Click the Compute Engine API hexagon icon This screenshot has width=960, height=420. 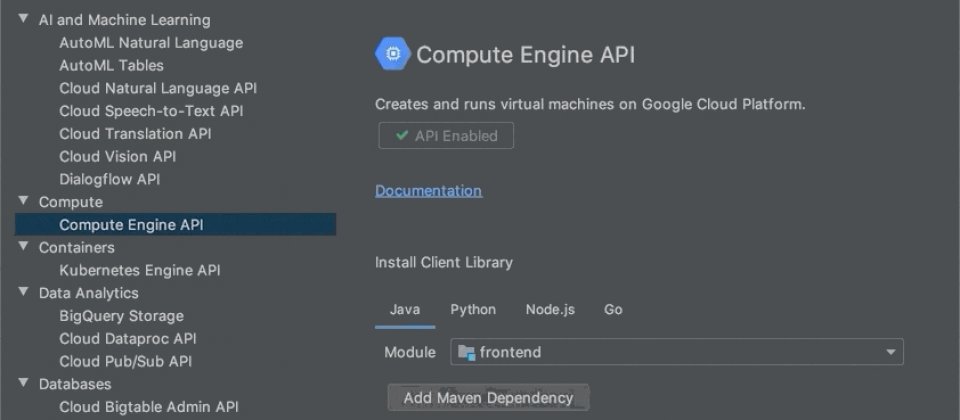393,54
